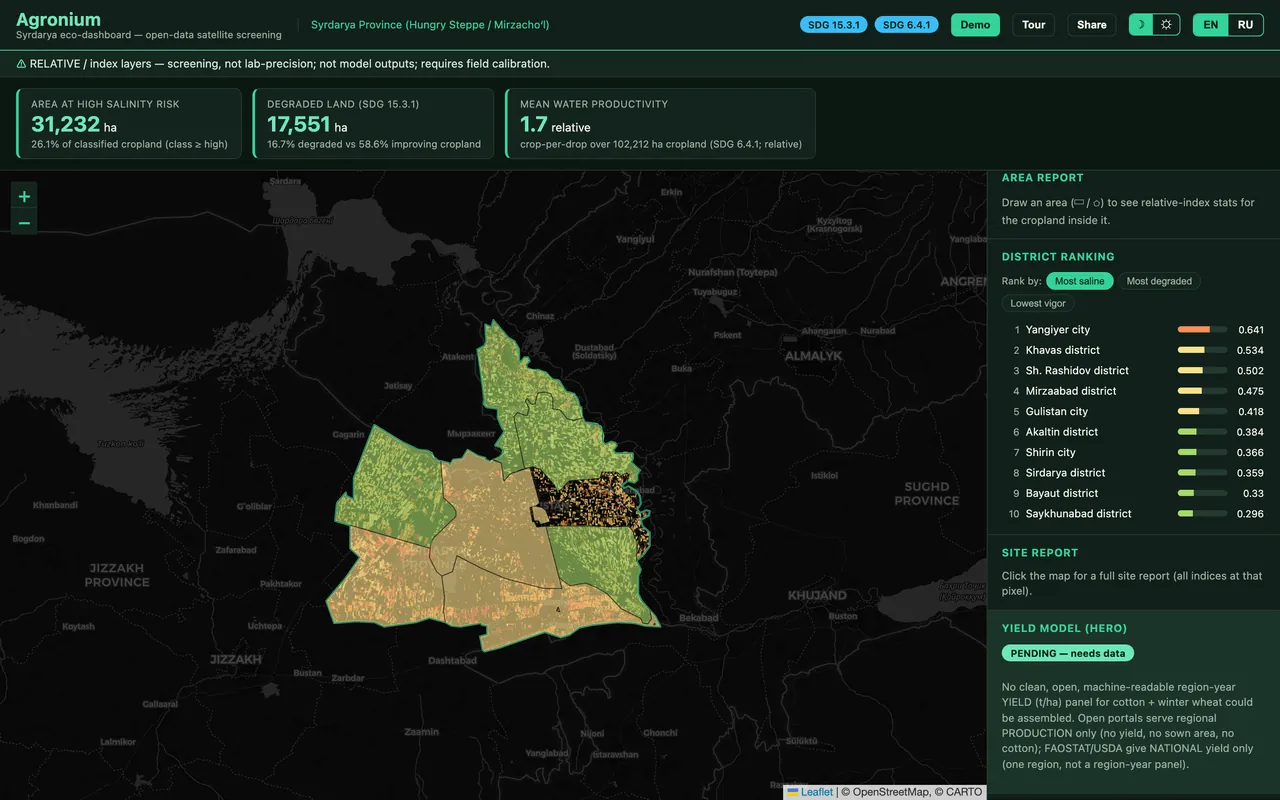Click the DISTRICT RANKING heading

1058,257
